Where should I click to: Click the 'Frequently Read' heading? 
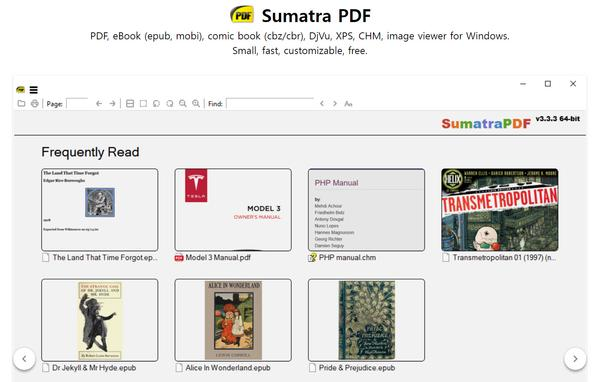90,152
